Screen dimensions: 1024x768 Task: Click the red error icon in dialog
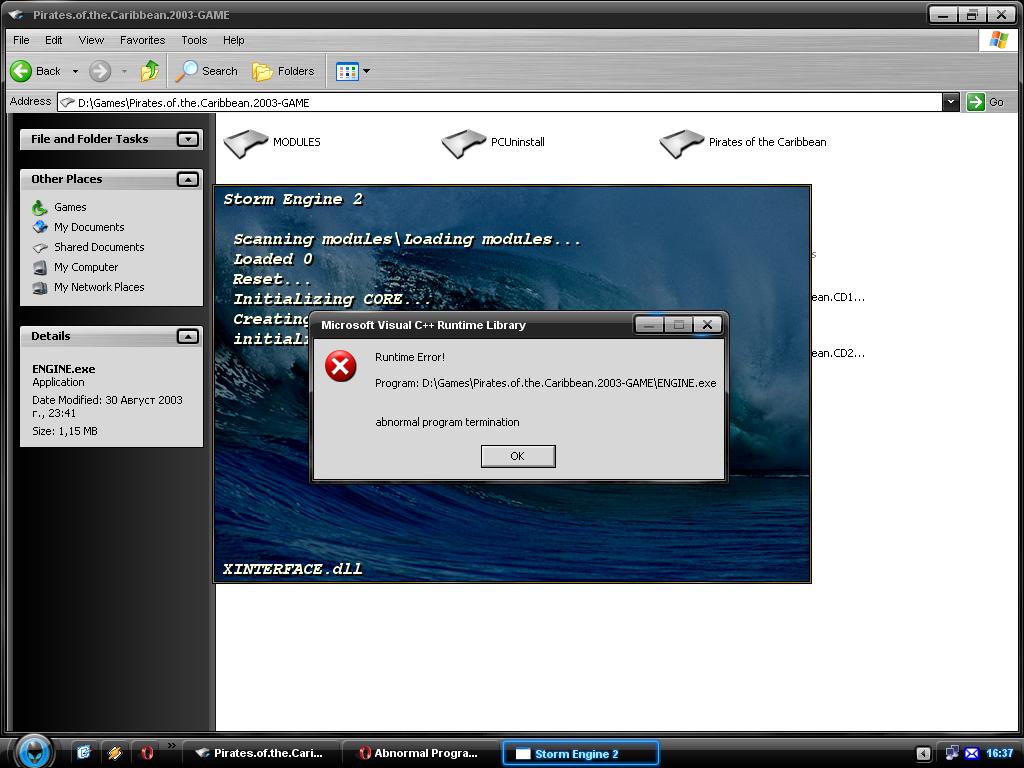coord(340,366)
